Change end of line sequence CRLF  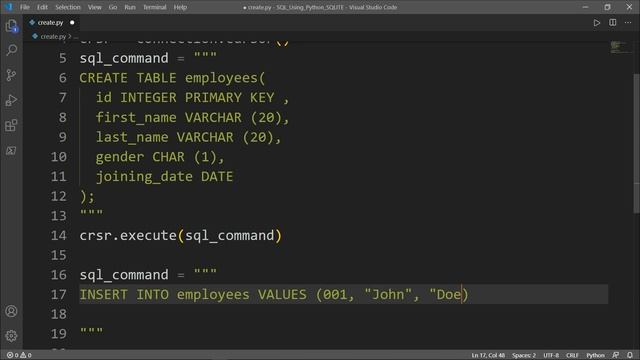coord(572,355)
